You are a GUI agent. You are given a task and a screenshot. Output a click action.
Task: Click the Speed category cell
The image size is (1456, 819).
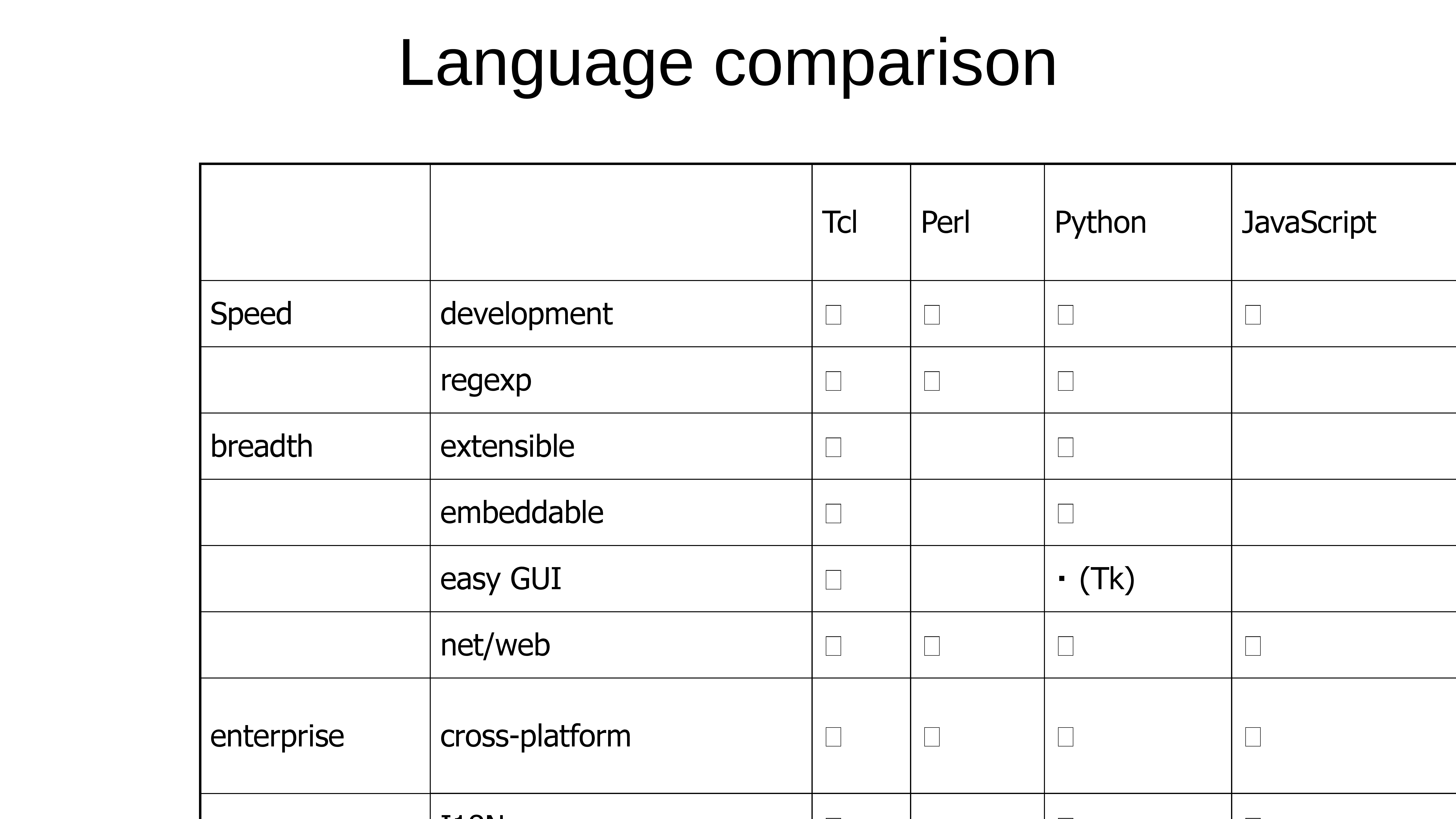(251, 314)
